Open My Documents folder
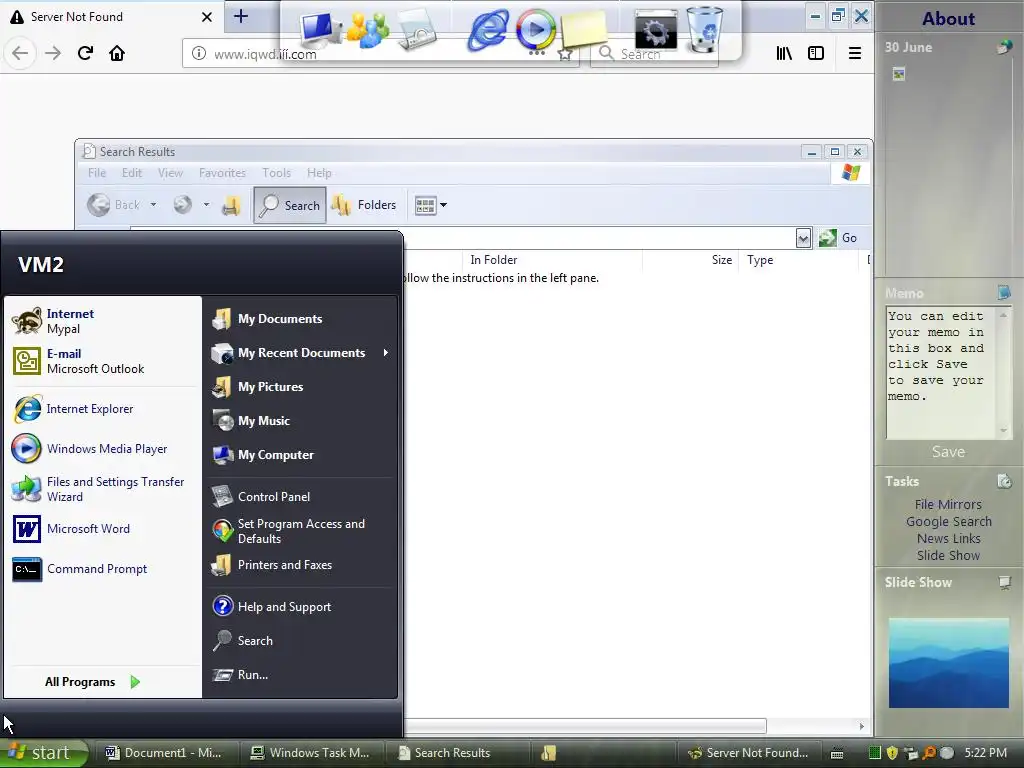The image size is (1024, 768). [300, 319]
